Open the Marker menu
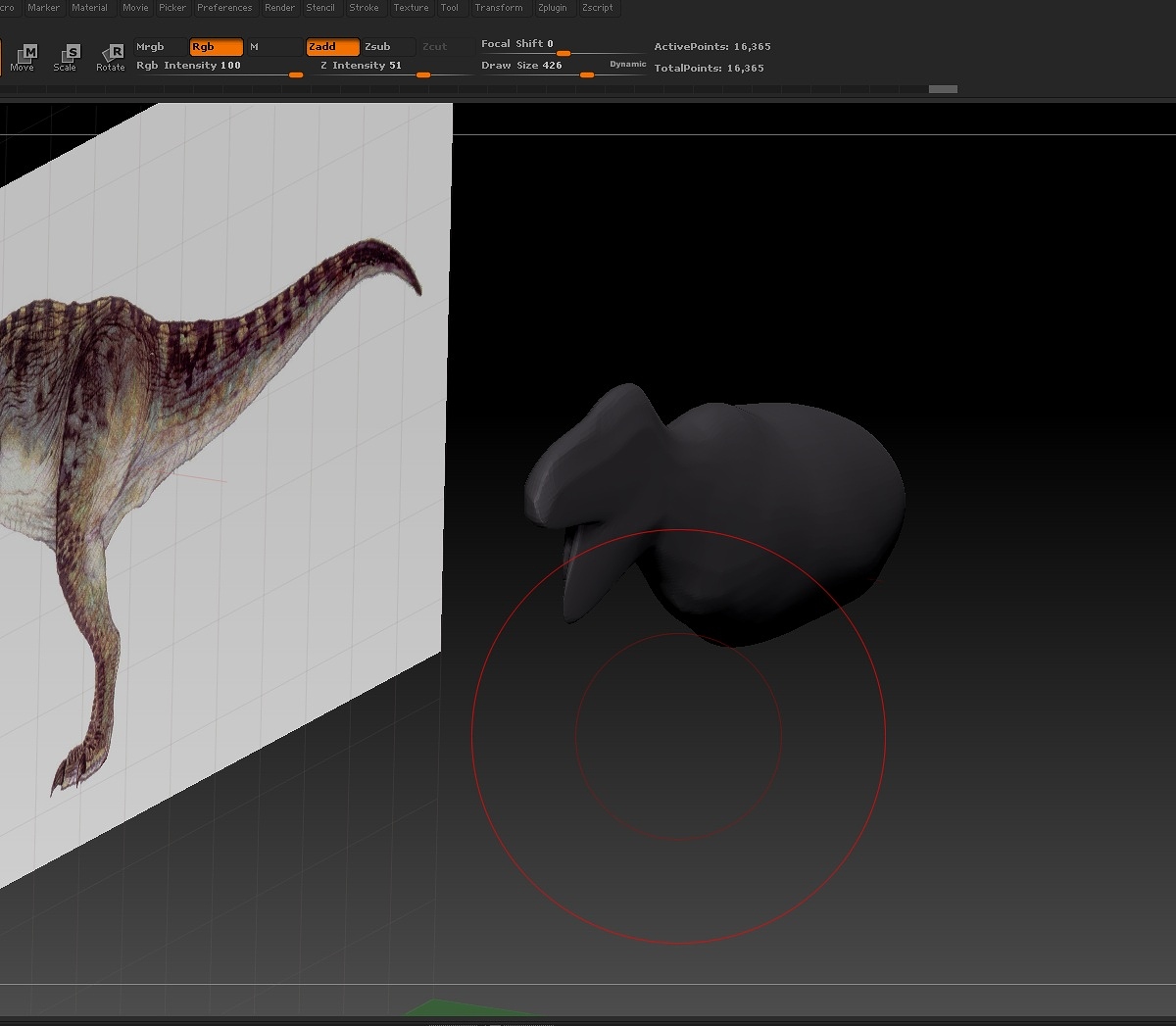Image resolution: width=1176 pixels, height=1026 pixels. pos(43,8)
